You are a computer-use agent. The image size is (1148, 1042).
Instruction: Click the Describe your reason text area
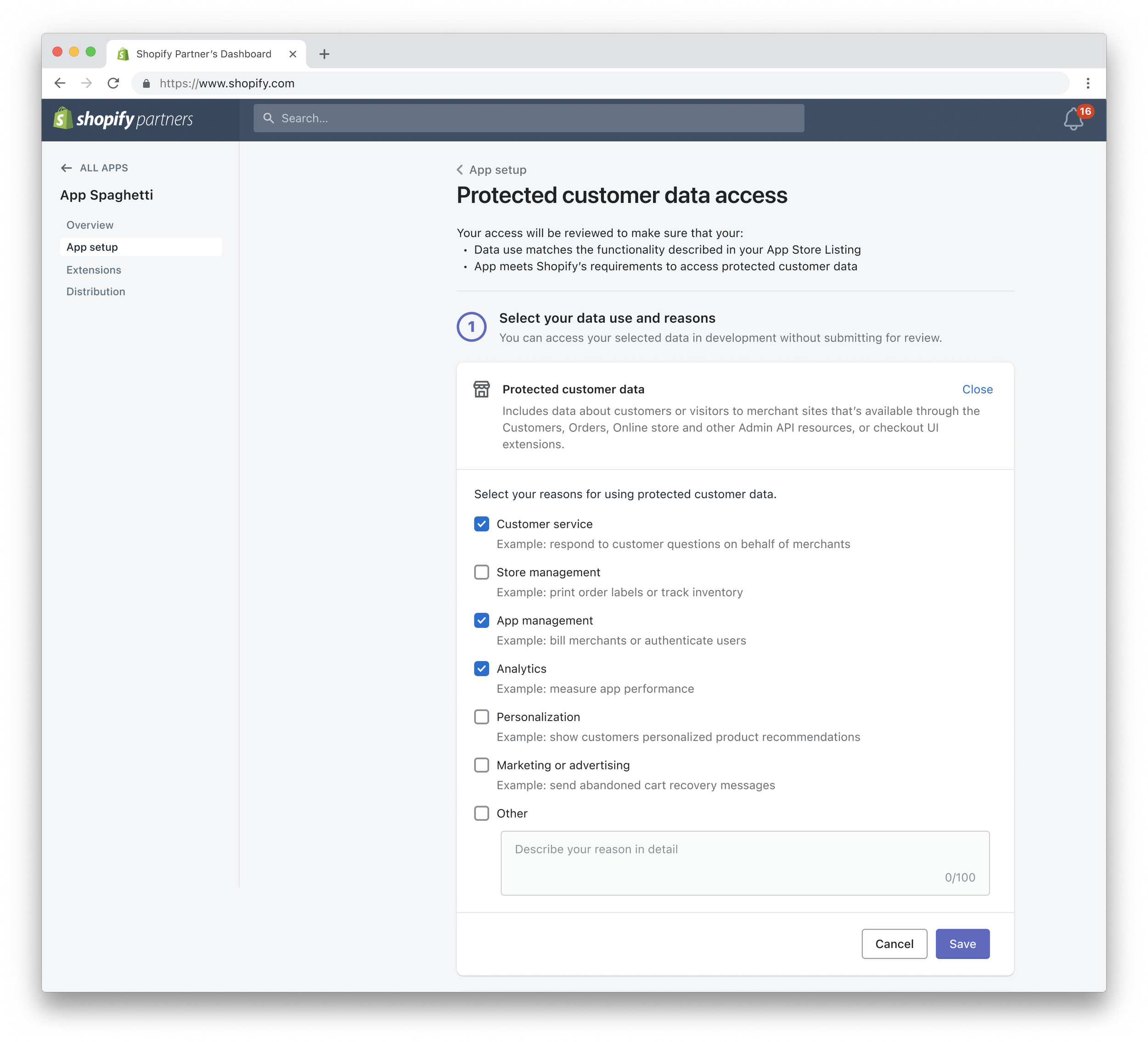[745, 863]
